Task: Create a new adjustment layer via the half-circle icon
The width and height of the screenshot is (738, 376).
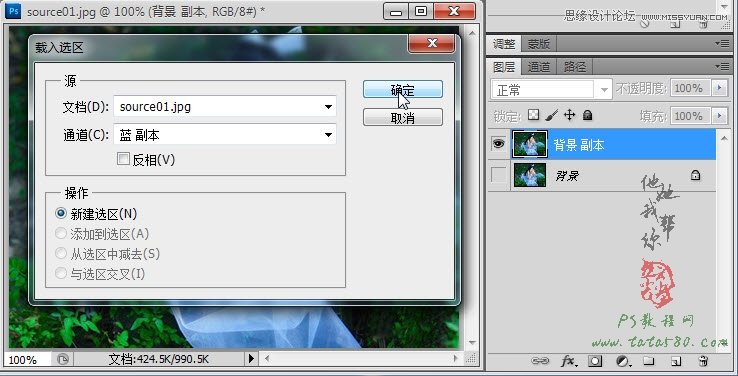Action: (x=623, y=361)
